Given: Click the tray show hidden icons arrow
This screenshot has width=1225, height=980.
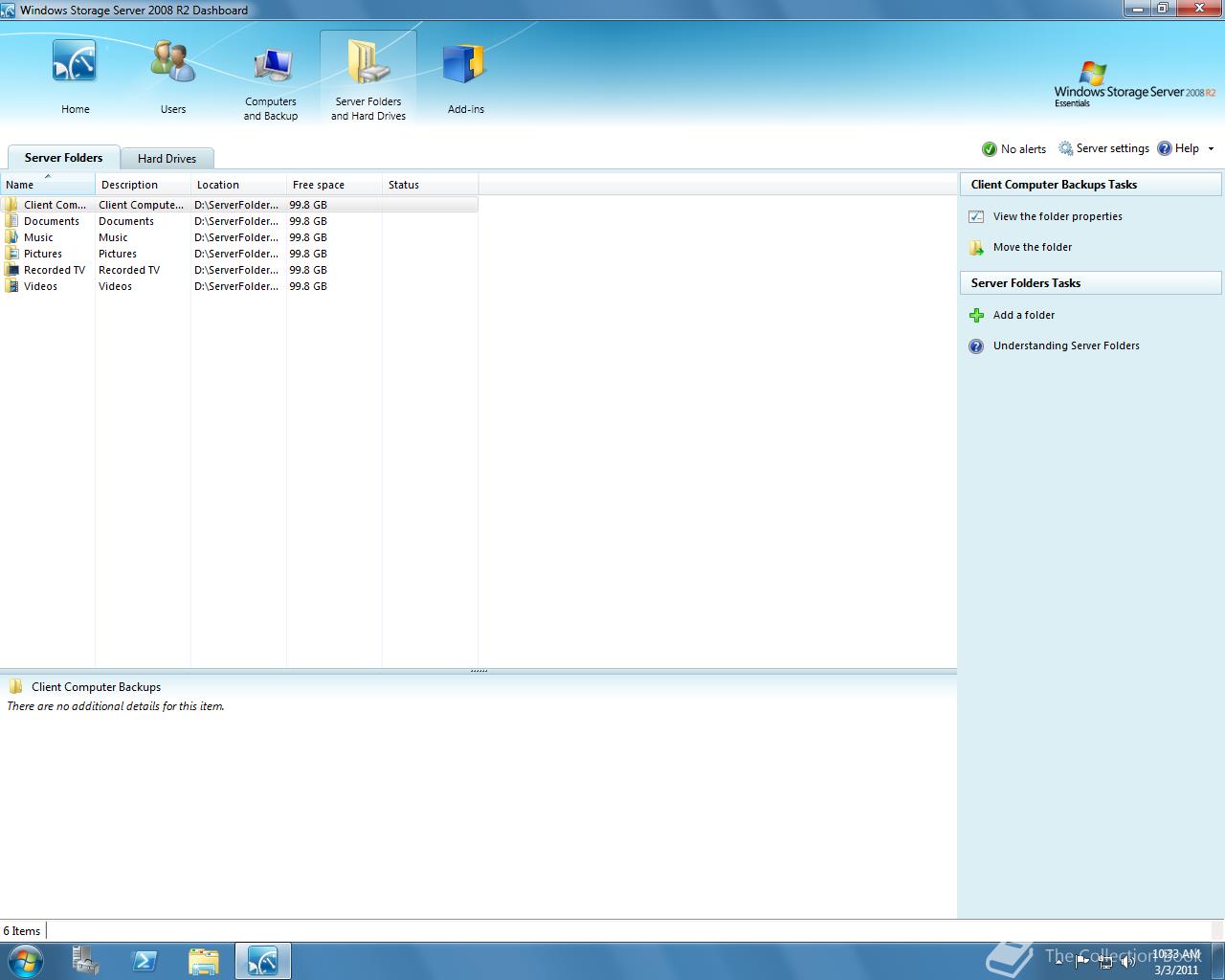Looking at the screenshot, I should [x=1058, y=961].
